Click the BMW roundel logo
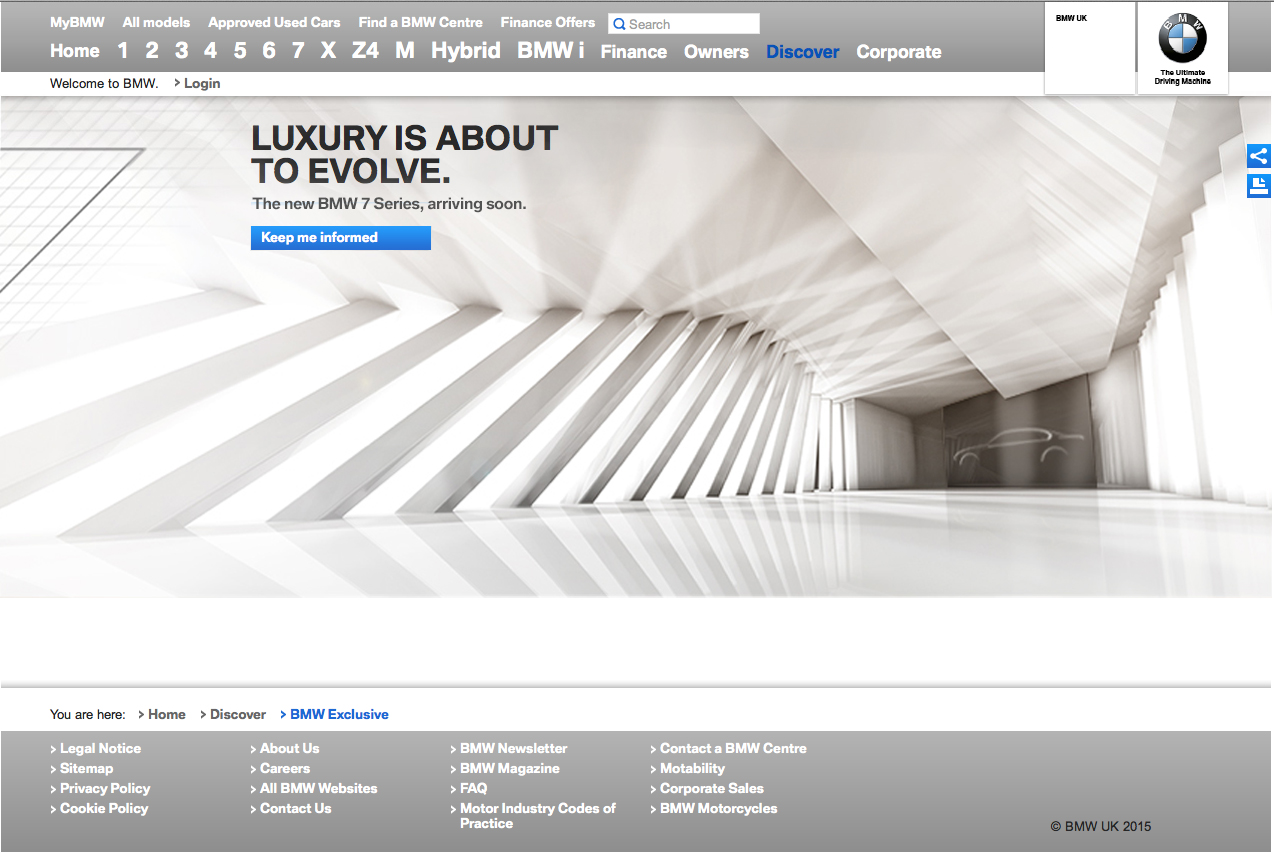This screenshot has height=854, width=1274. 1183,40
